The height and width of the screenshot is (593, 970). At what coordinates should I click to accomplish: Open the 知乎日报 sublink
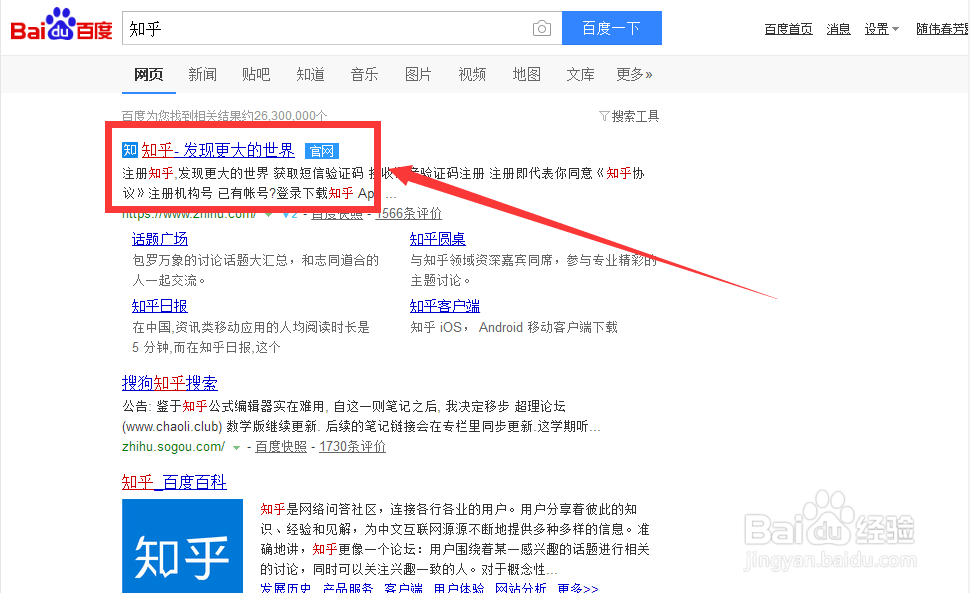[160, 305]
